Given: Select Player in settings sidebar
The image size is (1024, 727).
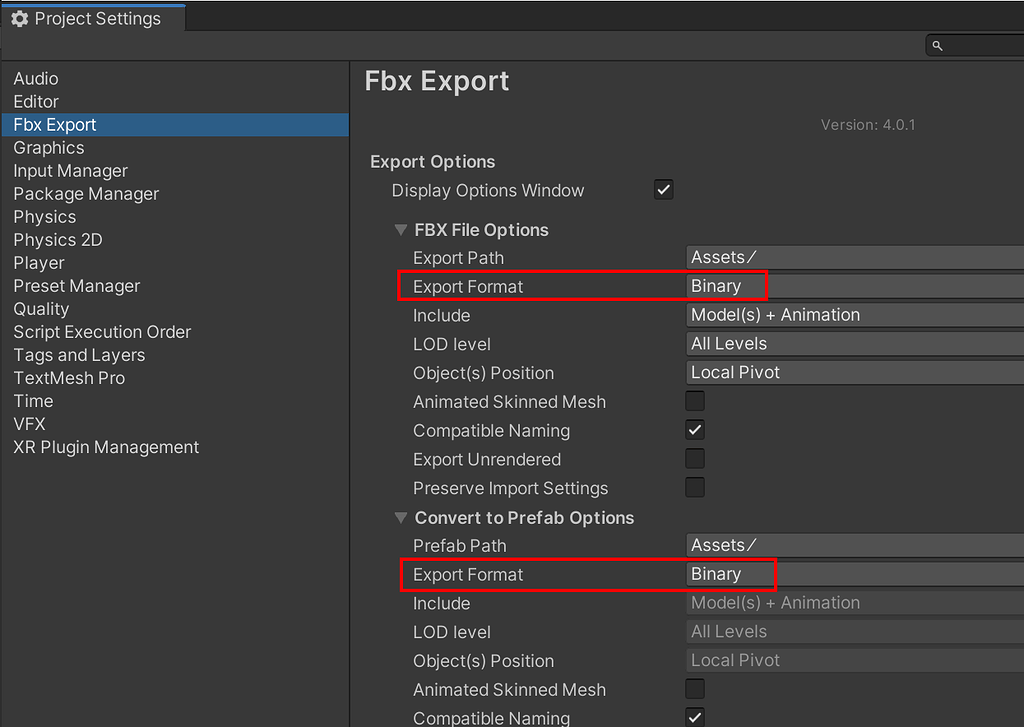Looking at the screenshot, I should pos(39,263).
